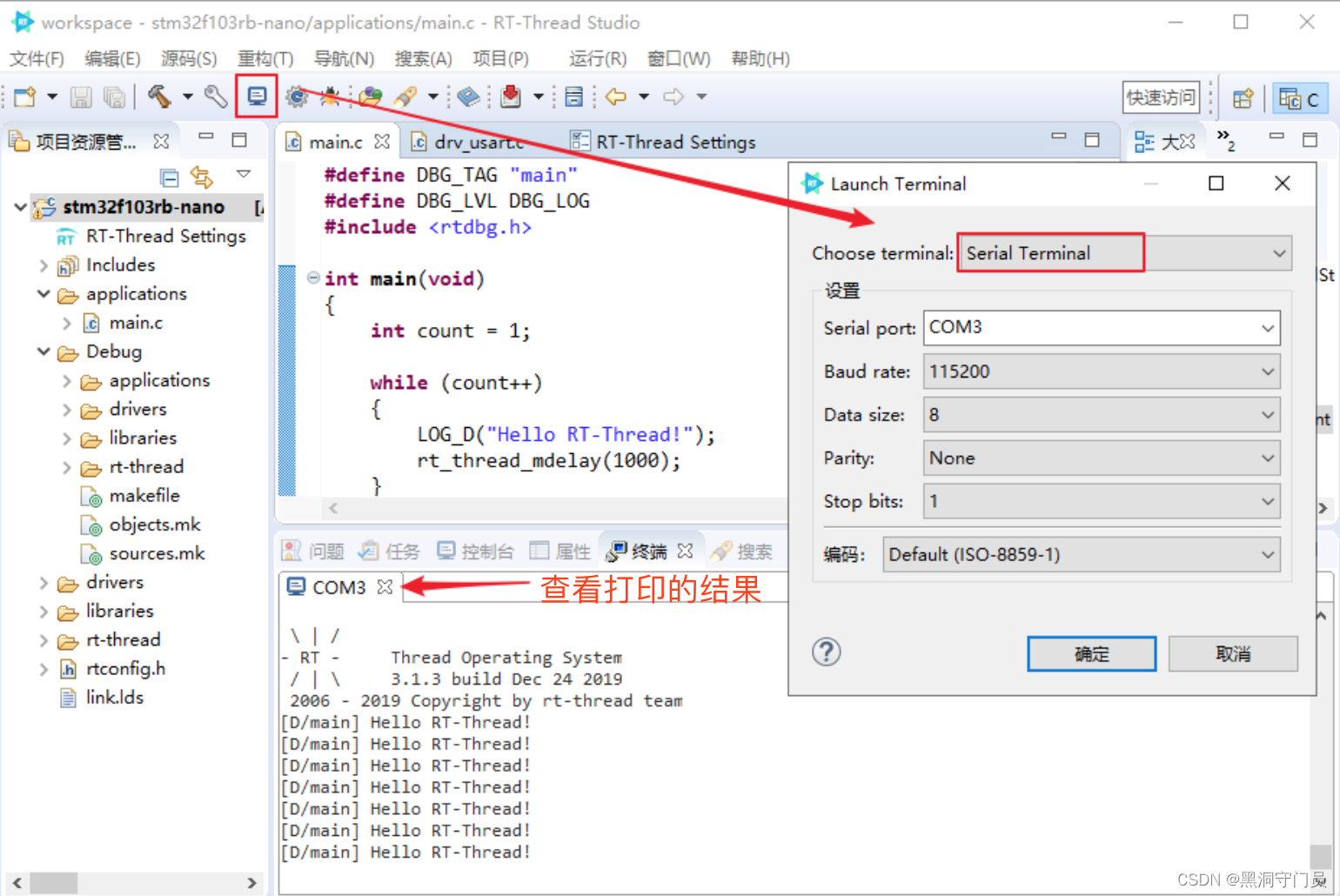Open the 运行(R) menu
1340x896 pixels.
tap(598, 58)
